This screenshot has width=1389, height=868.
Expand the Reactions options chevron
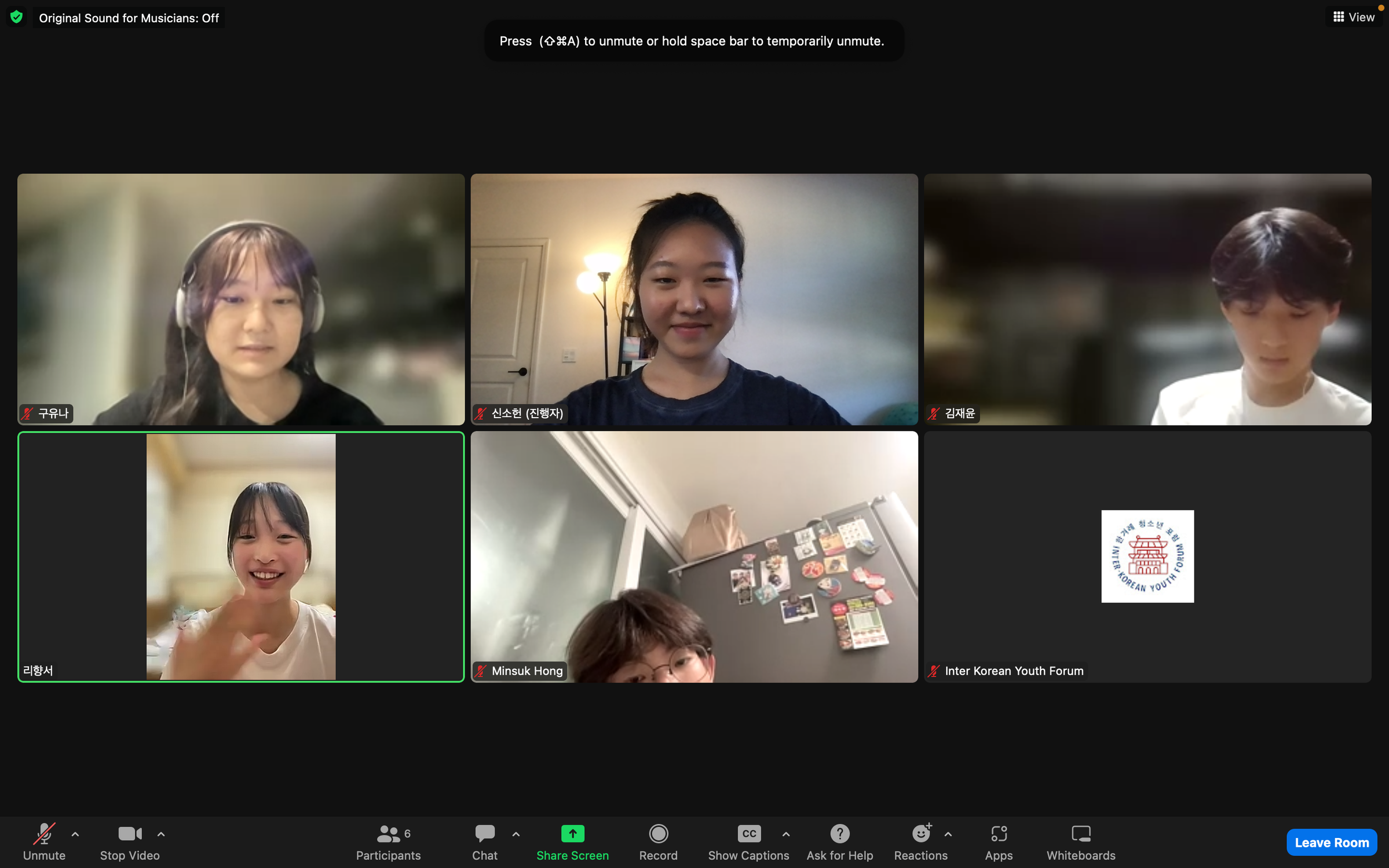click(948, 834)
